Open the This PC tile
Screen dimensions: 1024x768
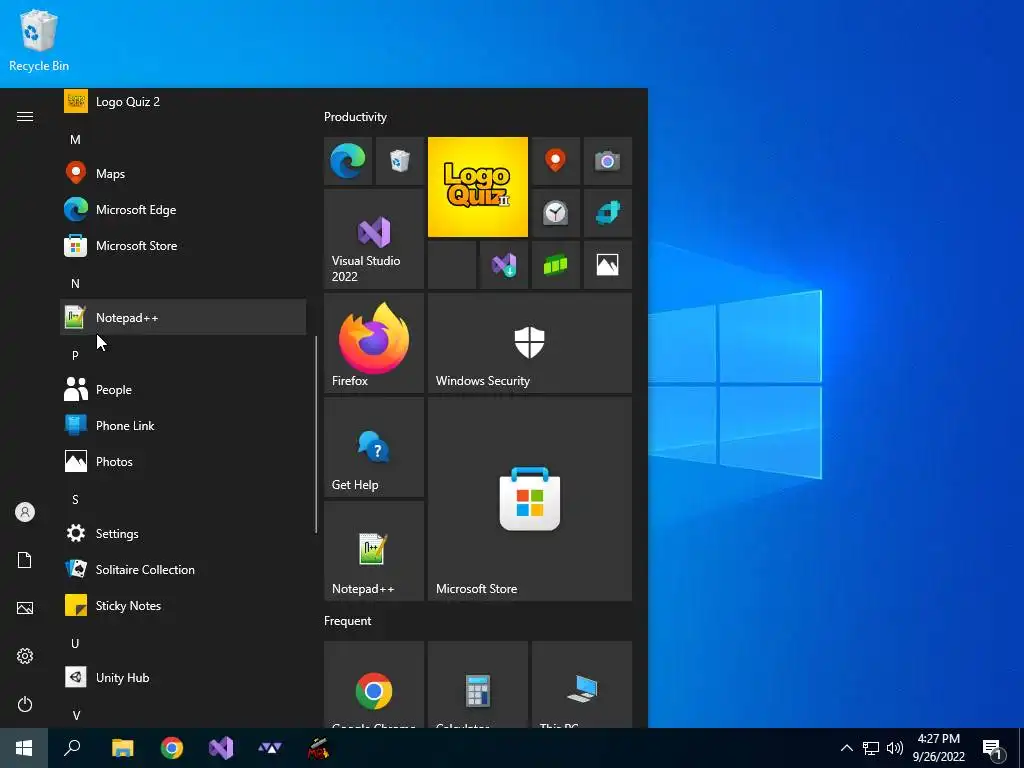coord(582,684)
